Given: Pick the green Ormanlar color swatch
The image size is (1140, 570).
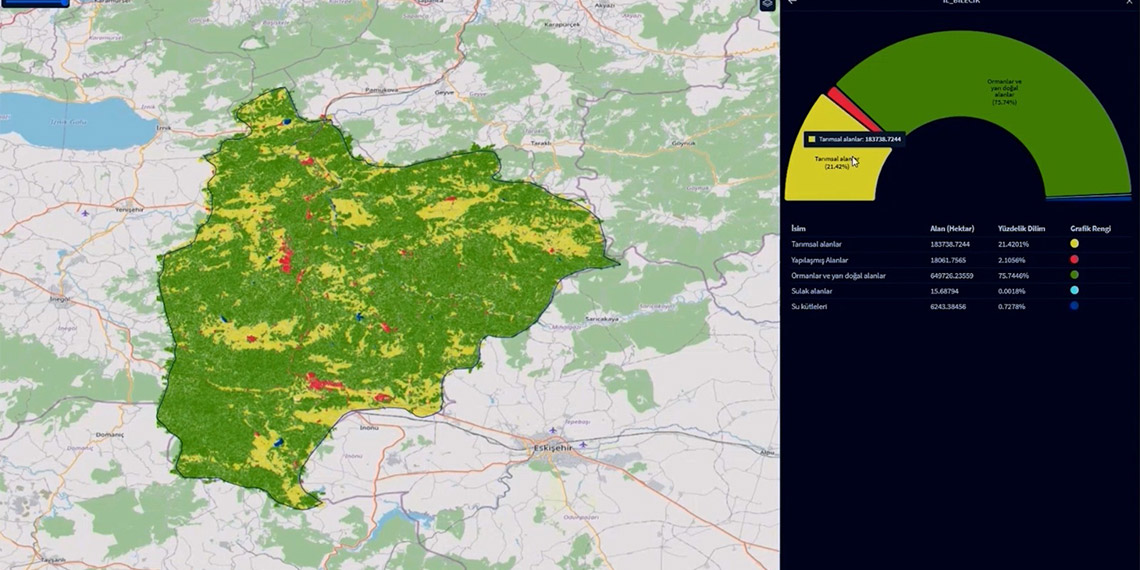Looking at the screenshot, I should pos(1074,275).
